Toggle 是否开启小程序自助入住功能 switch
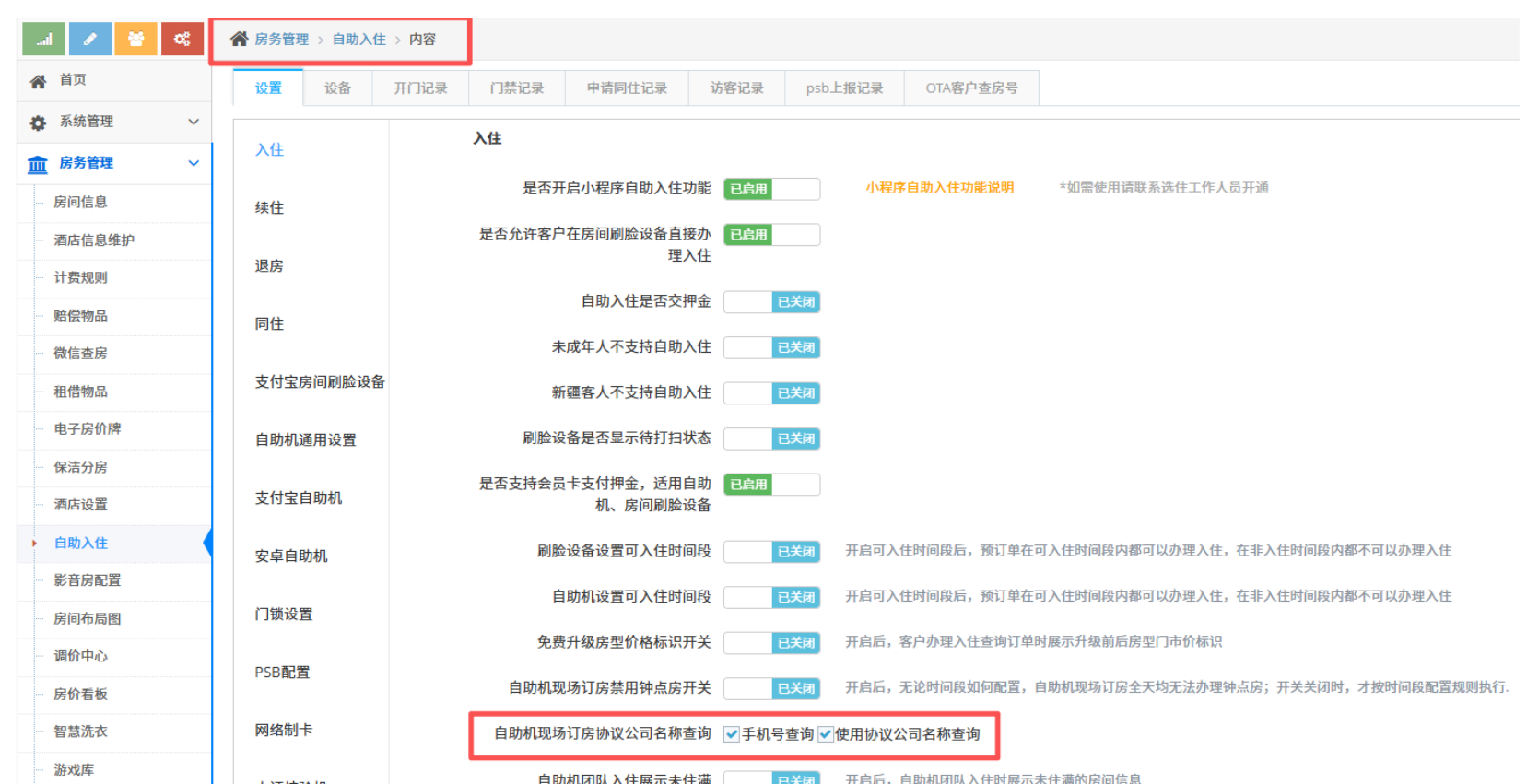 click(771, 189)
